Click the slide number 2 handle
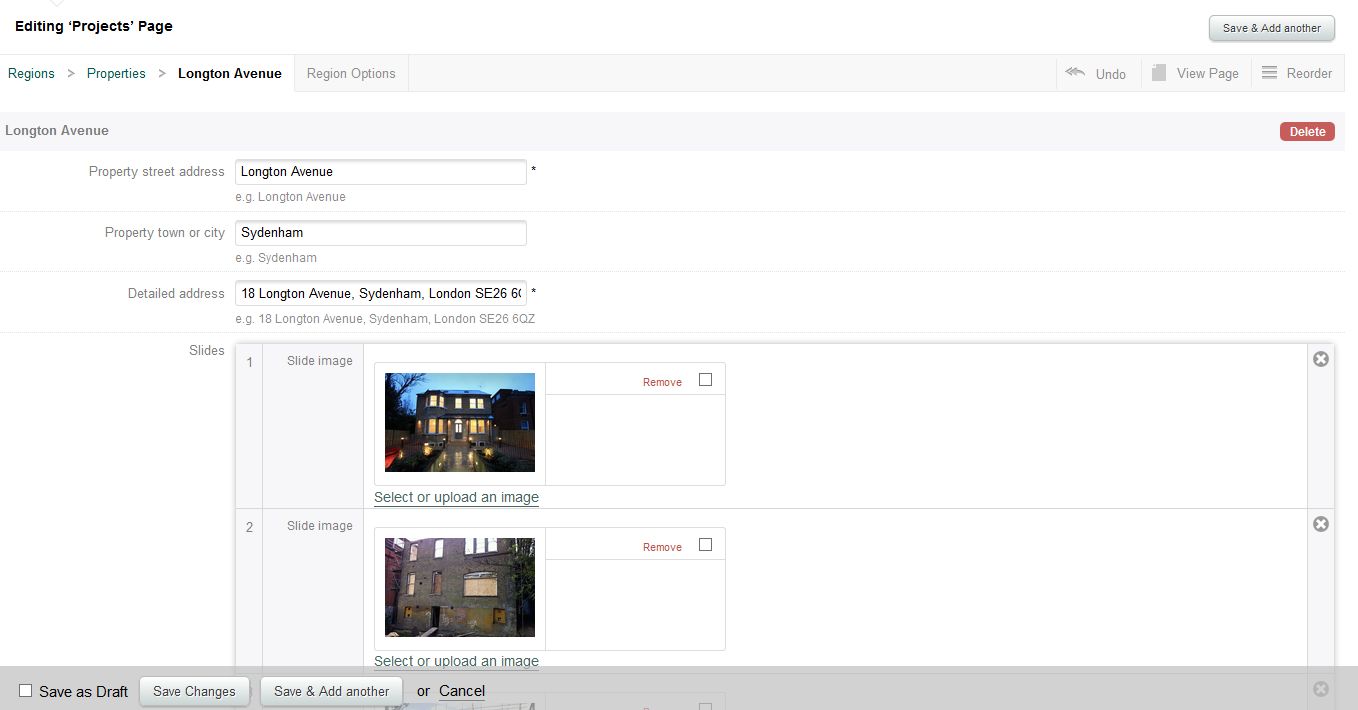Viewport: 1358px width, 710px height. click(x=249, y=527)
